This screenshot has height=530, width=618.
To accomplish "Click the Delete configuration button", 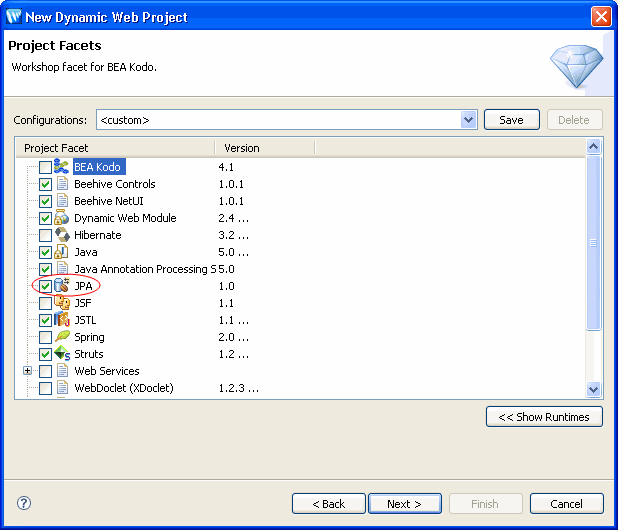I will [x=574, y=119].
